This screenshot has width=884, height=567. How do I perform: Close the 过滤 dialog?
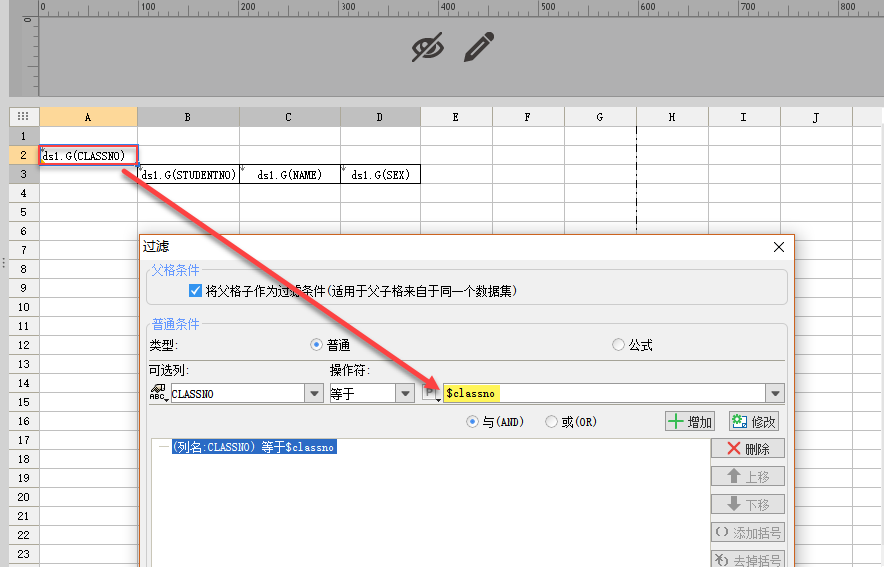(x=779, y=247)
